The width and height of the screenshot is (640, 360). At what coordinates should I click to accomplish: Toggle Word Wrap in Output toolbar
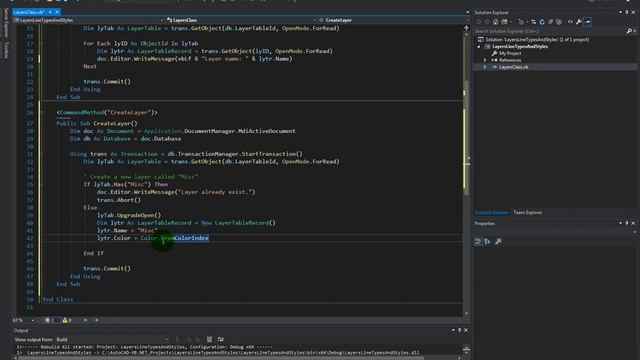click(x=220, y=340)
